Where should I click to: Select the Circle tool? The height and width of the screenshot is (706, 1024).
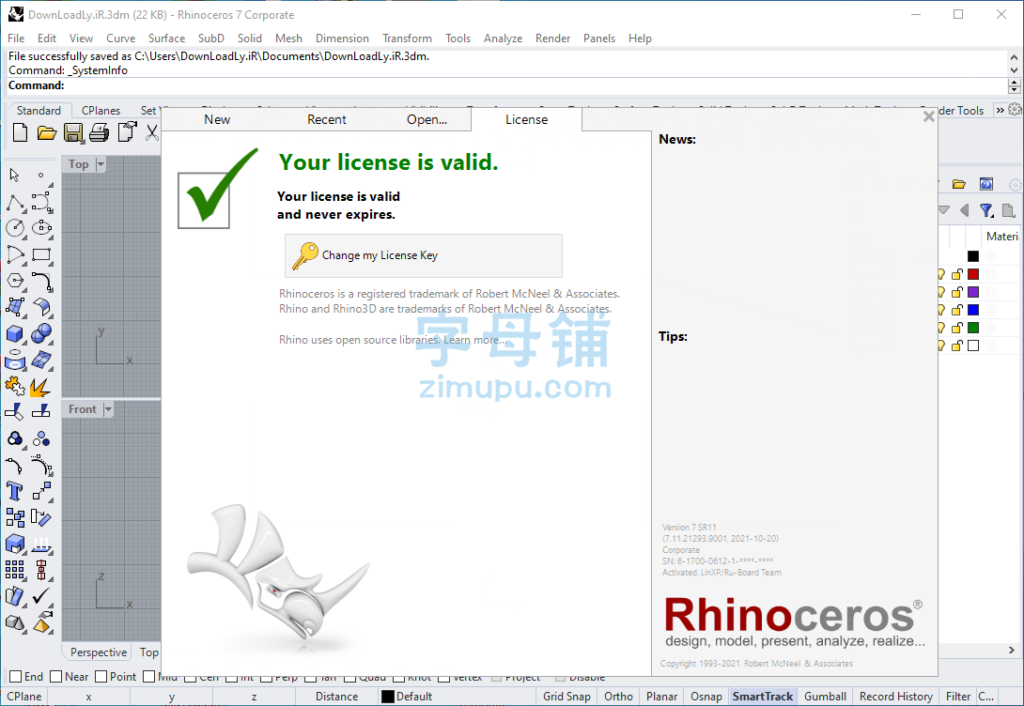(x=15, y=228)
